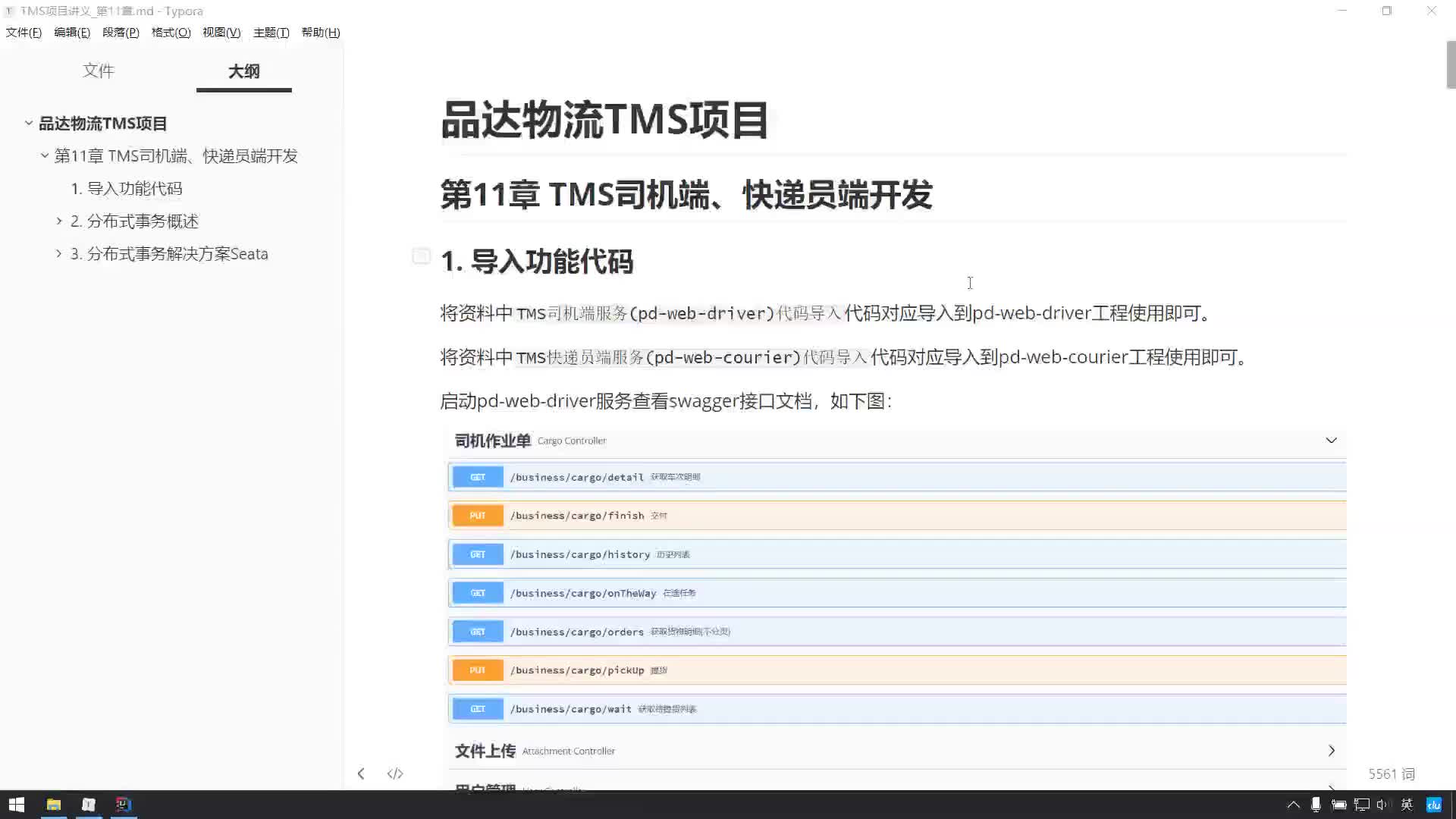Click the paragraph mentioning pd-web-courier工程
The image size is (1456, 819).
pos(846,357)
